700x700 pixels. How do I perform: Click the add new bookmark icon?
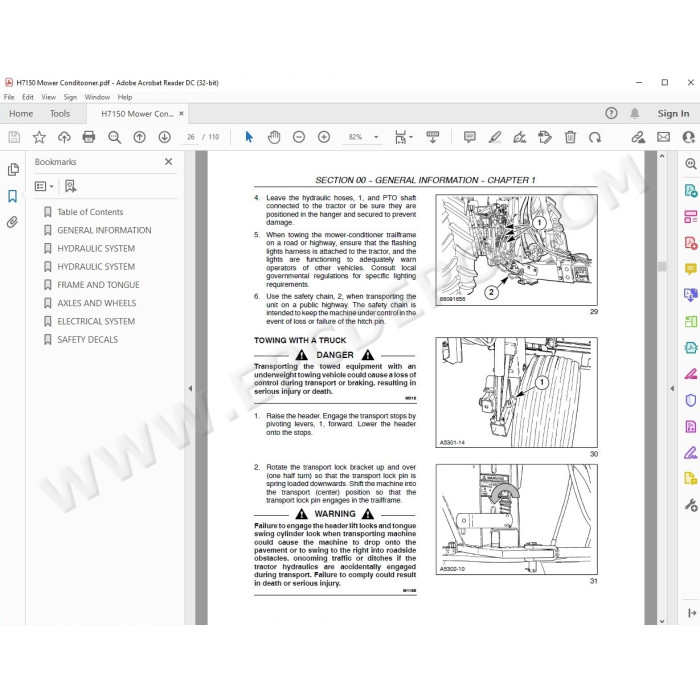coord(71,186)
